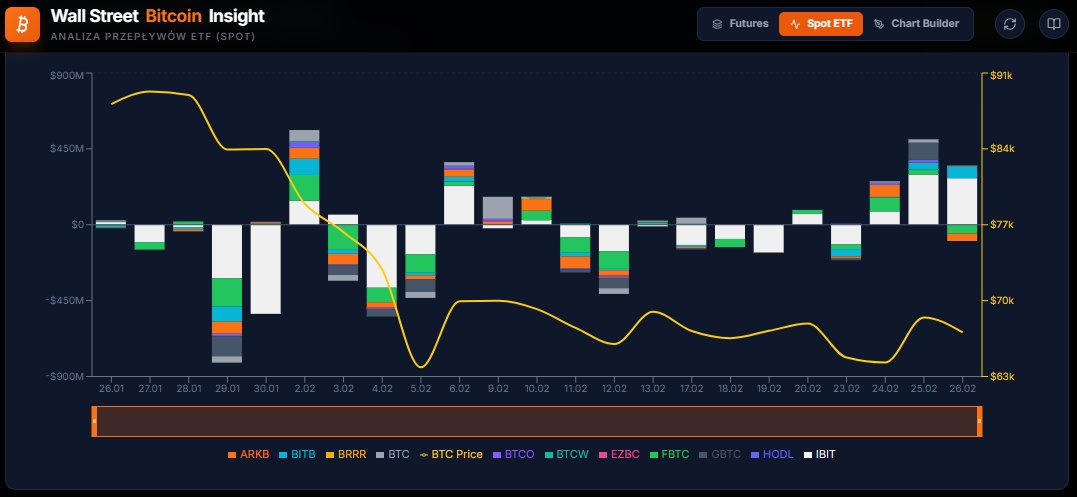Click the 2.02 date label
Viewport: 1077px width, 497px height.
point(304,389)
